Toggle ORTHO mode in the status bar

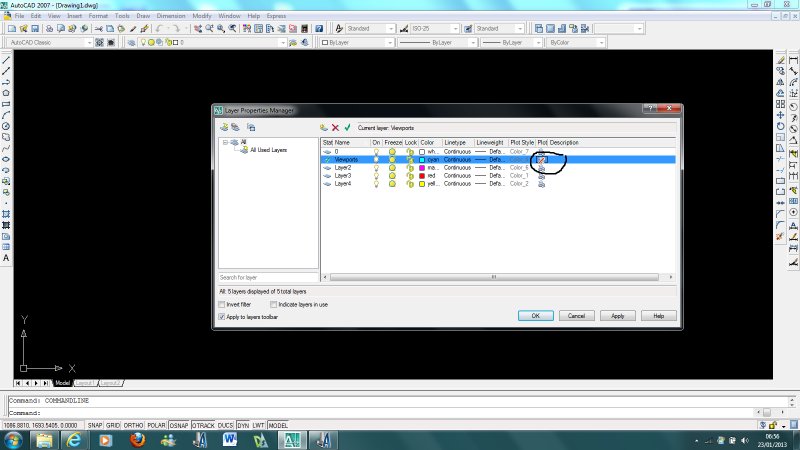click(133, 425)
